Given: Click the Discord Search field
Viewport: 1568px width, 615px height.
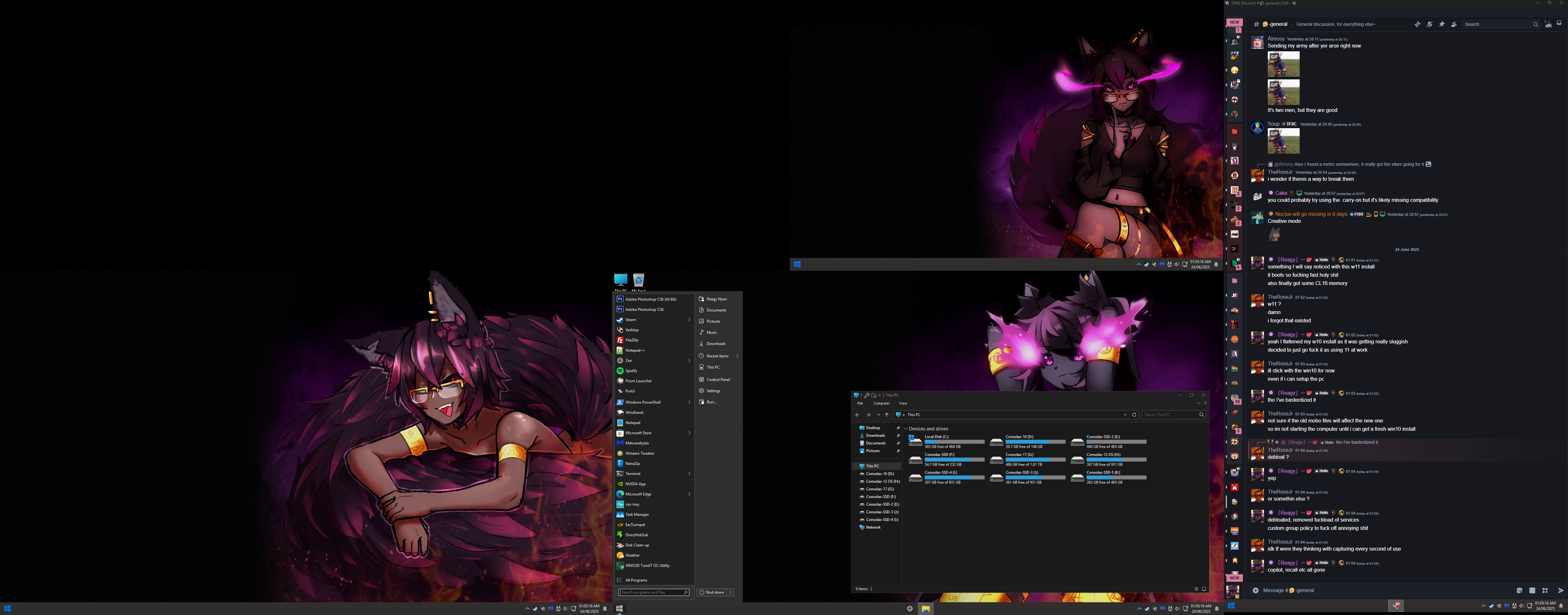Looking at the screenshot, I should 1500,24.
